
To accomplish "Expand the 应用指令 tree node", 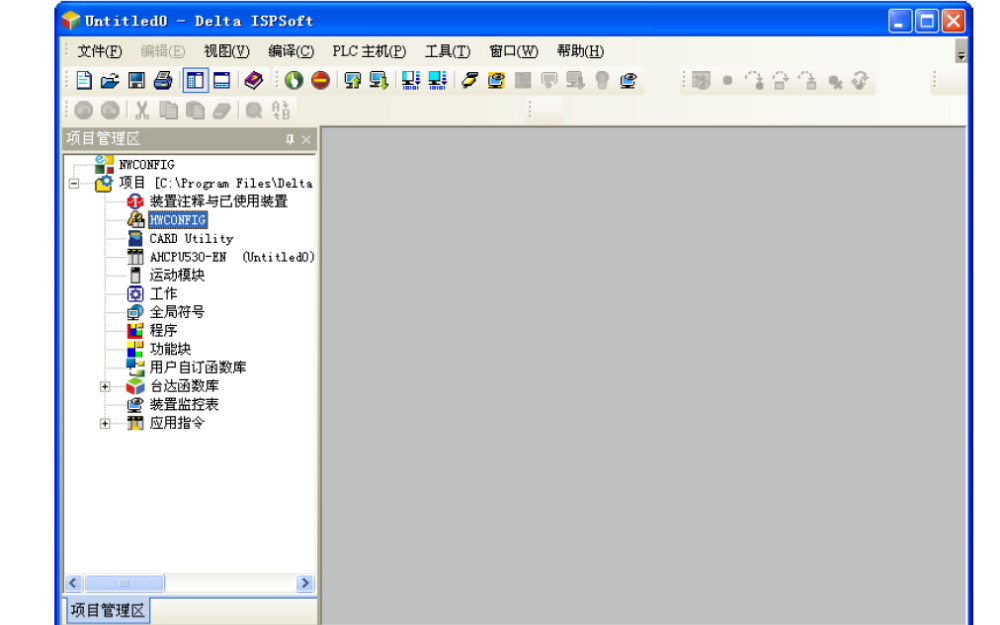I will (x=105, y=423).
